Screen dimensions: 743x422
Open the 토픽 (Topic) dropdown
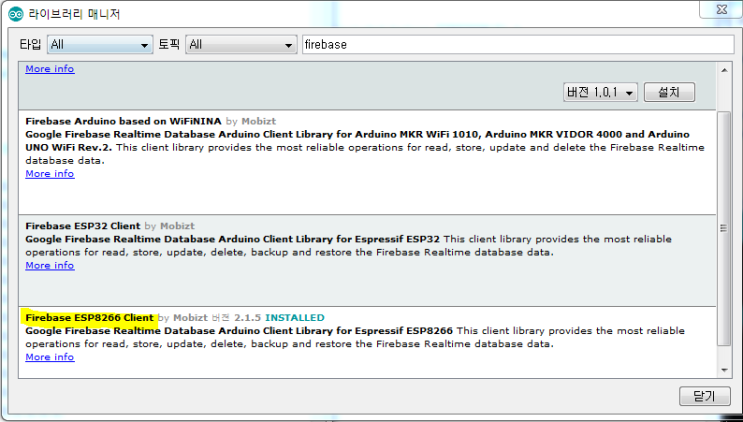[241, 45]
